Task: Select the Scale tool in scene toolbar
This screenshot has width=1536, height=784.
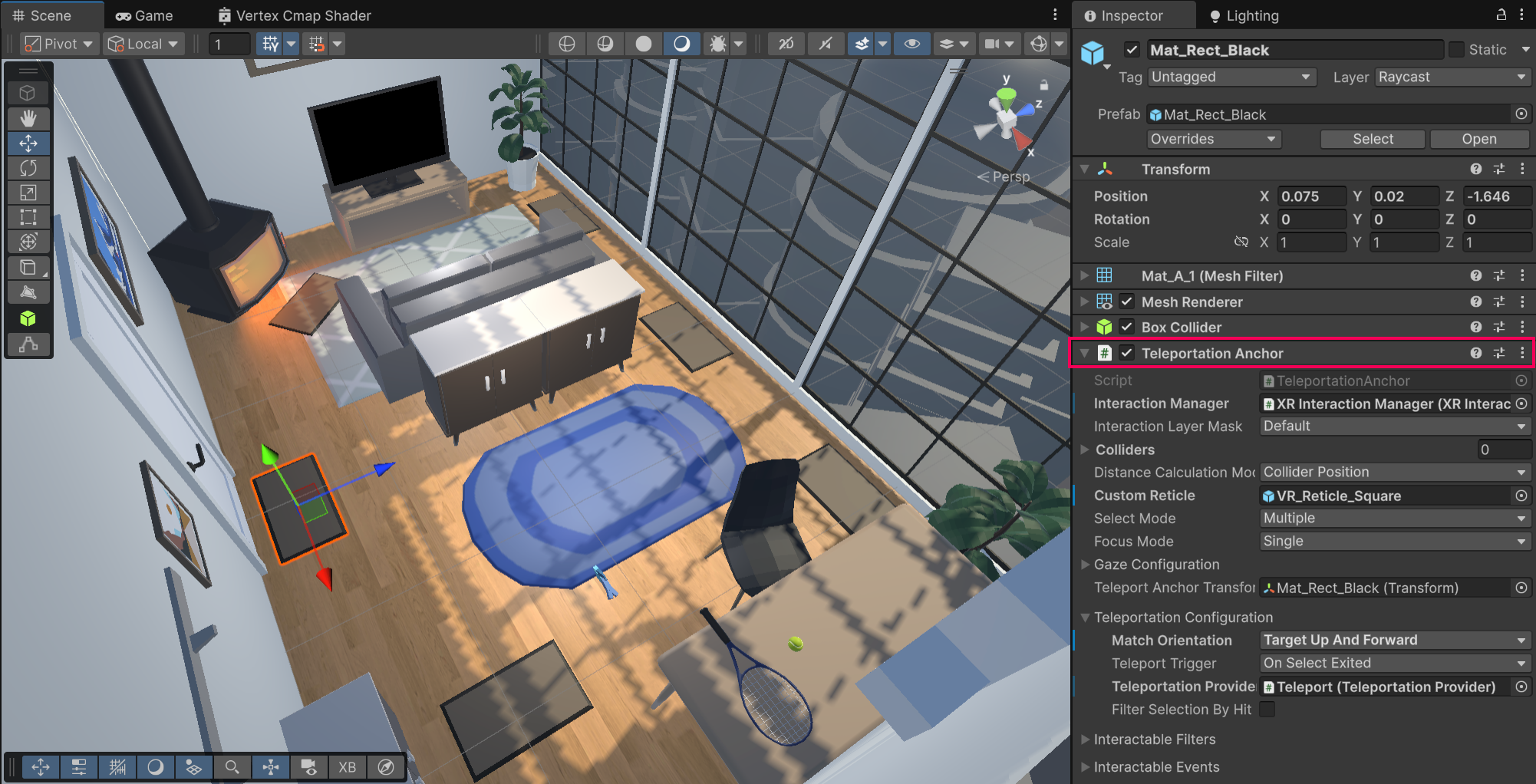Action: (x=28, y=193)
